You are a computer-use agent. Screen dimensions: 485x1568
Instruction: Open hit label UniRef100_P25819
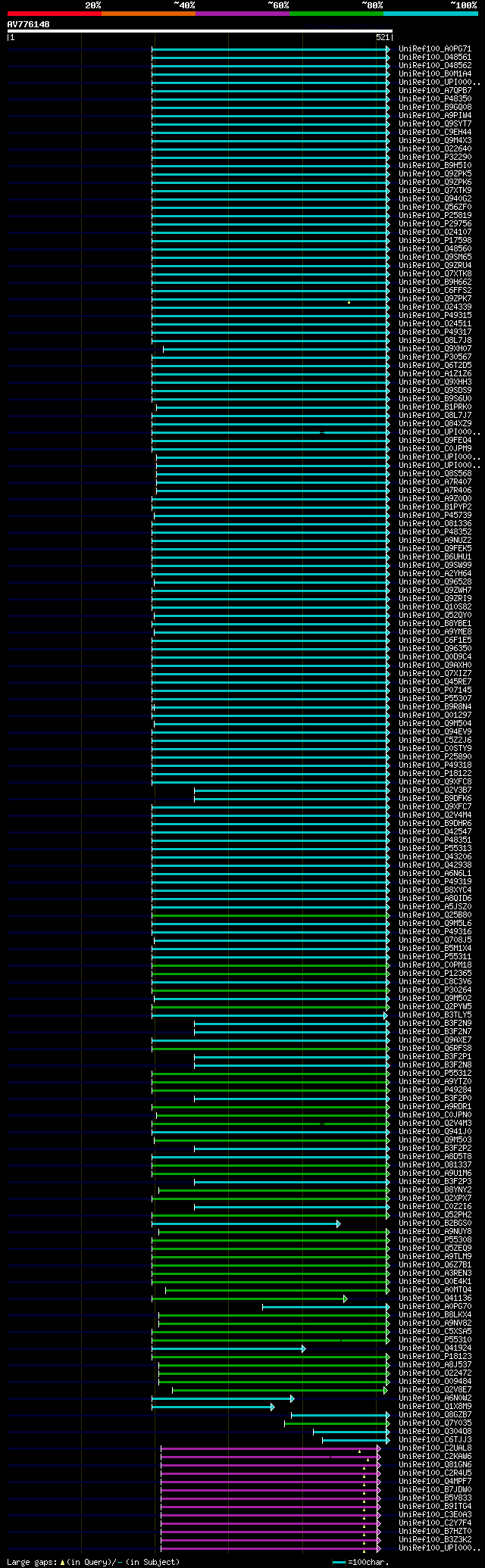[x=435, y=215]
